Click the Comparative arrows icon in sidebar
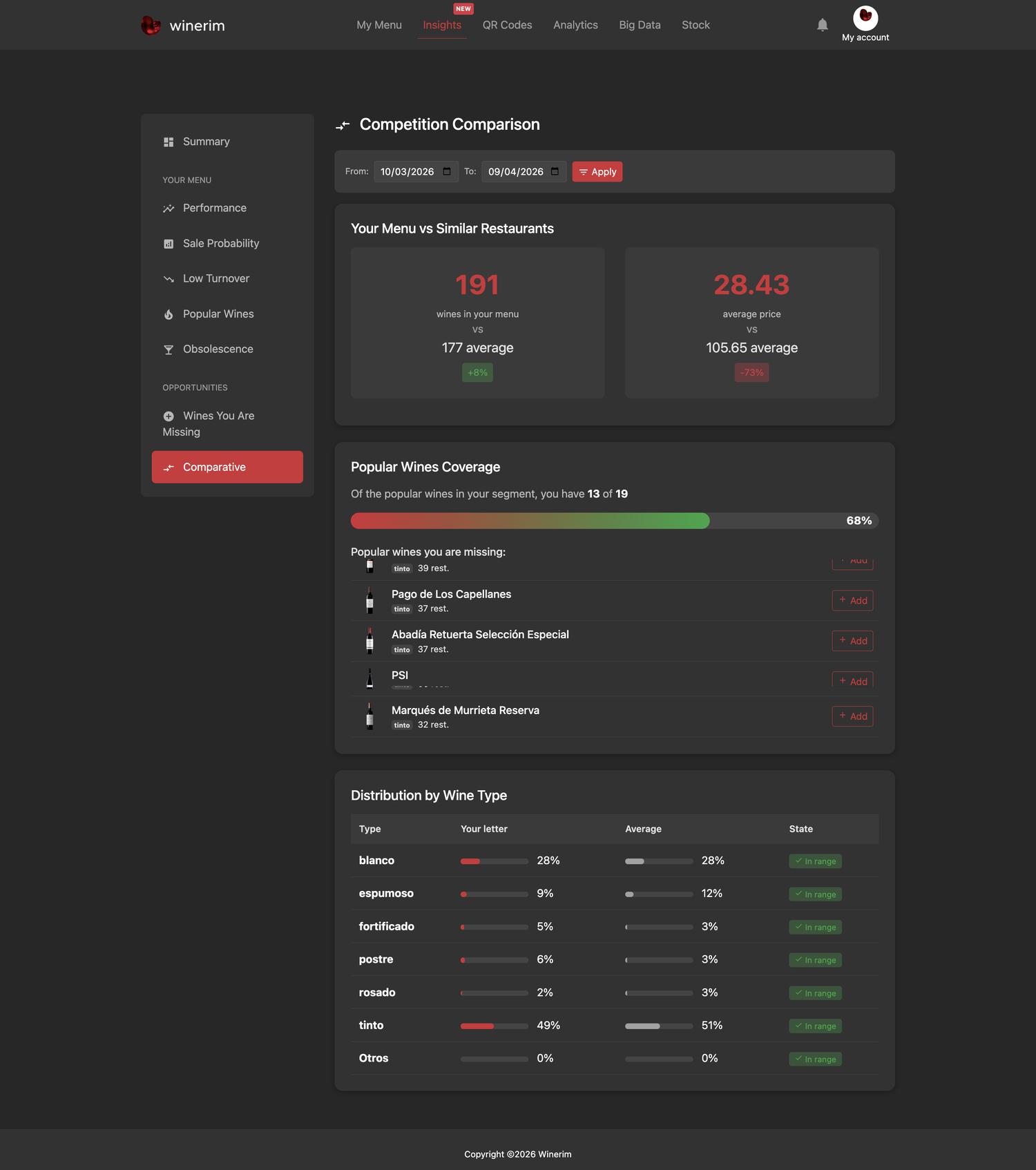Image resolution: width=1036 pixels, height=1170 pixels. [169, 468]
